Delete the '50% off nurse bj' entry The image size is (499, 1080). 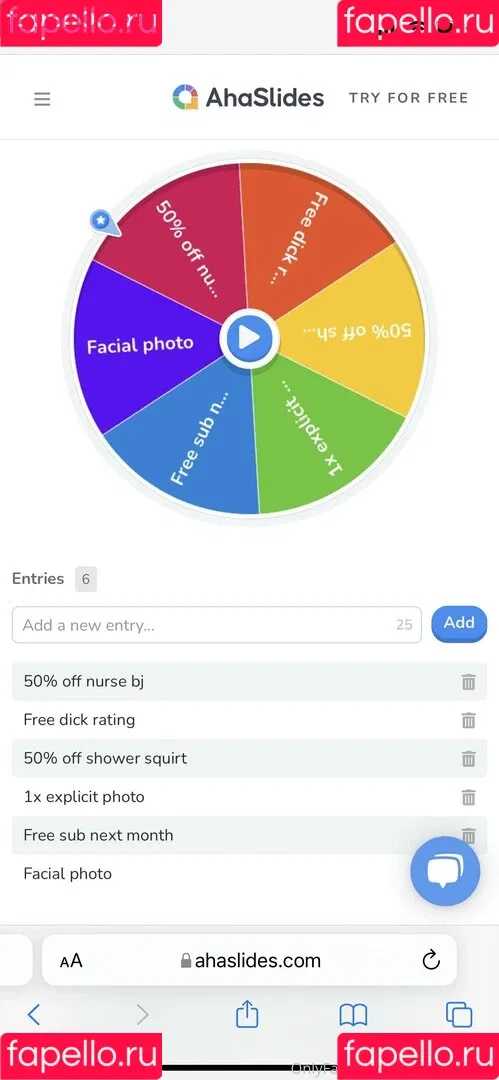469,682
